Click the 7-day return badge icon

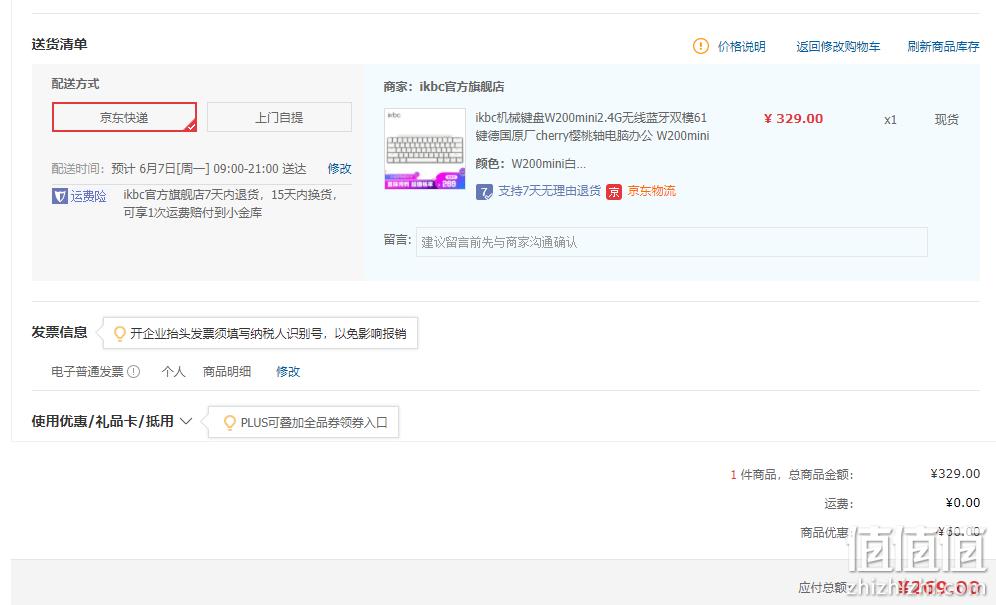[484, 191]
